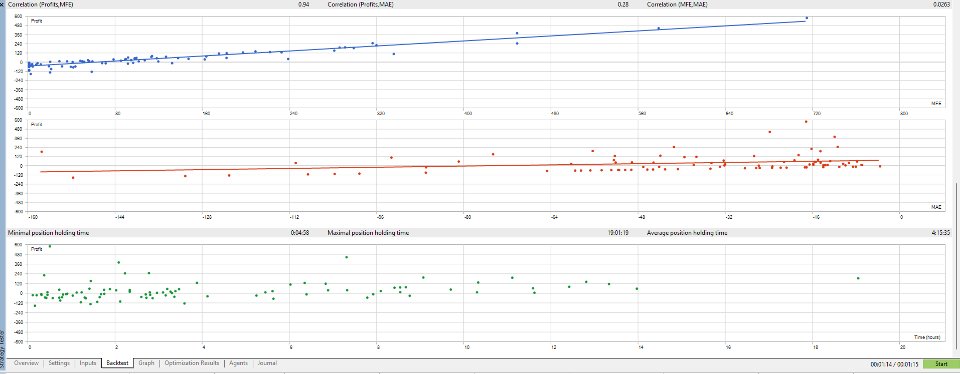The image size is (960, 374).
Task: Open the Inputs tab
Action: point(88,363)
